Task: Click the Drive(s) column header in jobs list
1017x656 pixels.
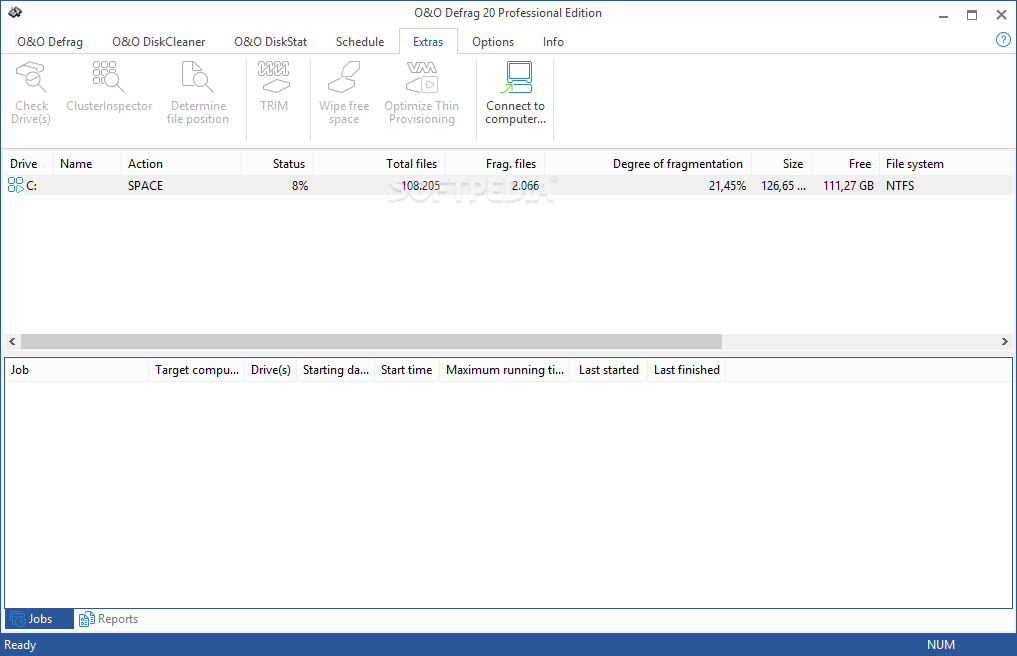Action: pyautogui.click(x=270, y=370)
